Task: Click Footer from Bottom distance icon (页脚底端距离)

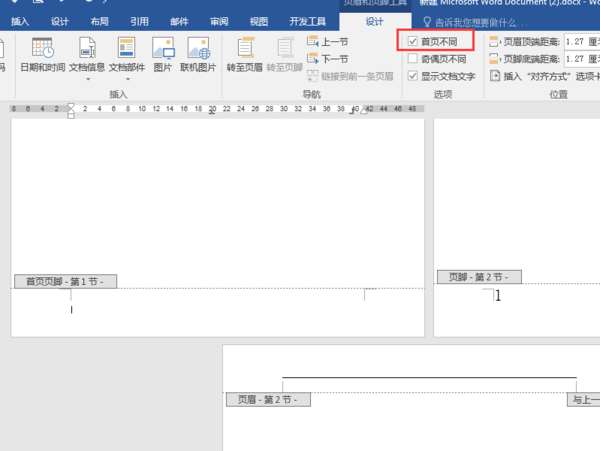Action: point(494,59)
